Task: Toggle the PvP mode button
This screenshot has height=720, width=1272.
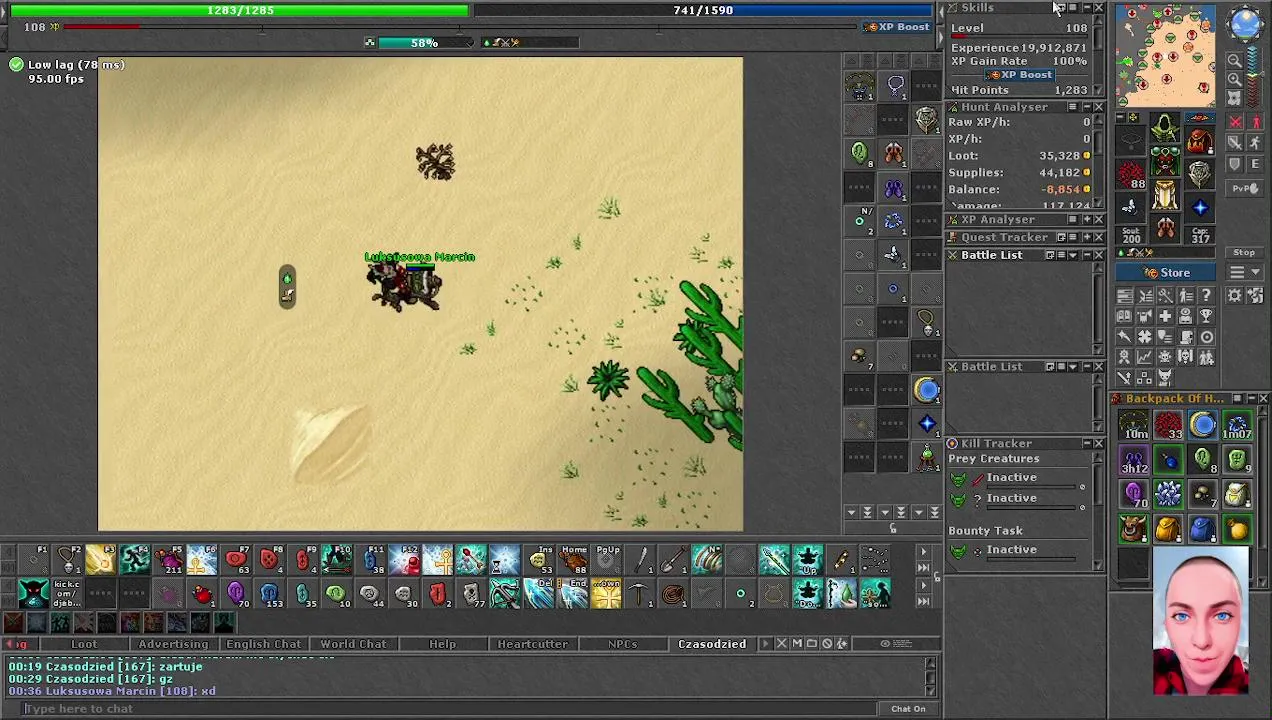Action: 1244,188
